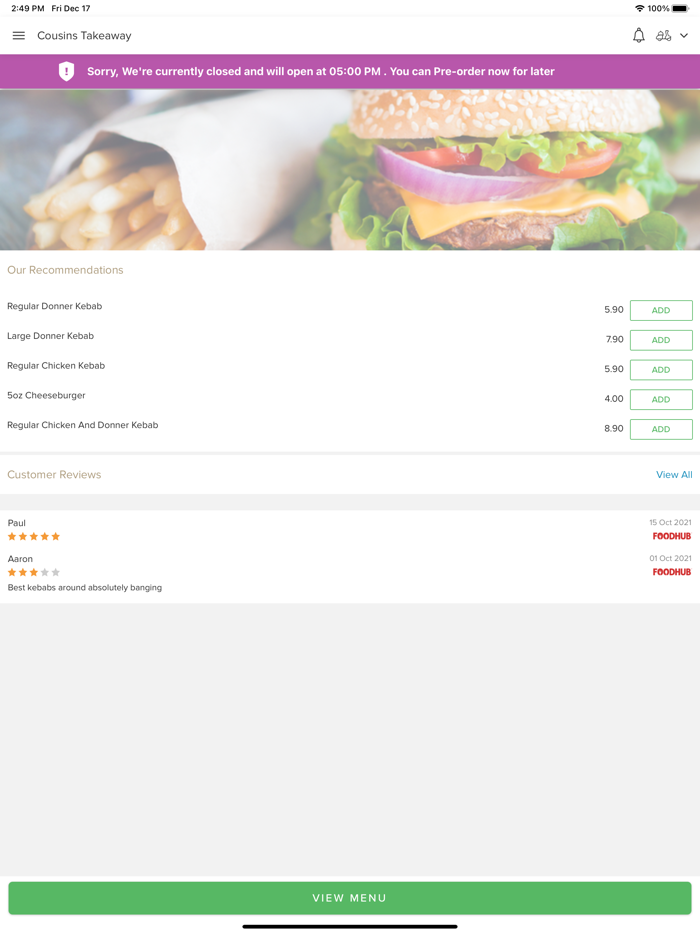Viewport: 700px width, 934px height.
Task: Add 5oz Cheeseburger to order
Action: 661,400
